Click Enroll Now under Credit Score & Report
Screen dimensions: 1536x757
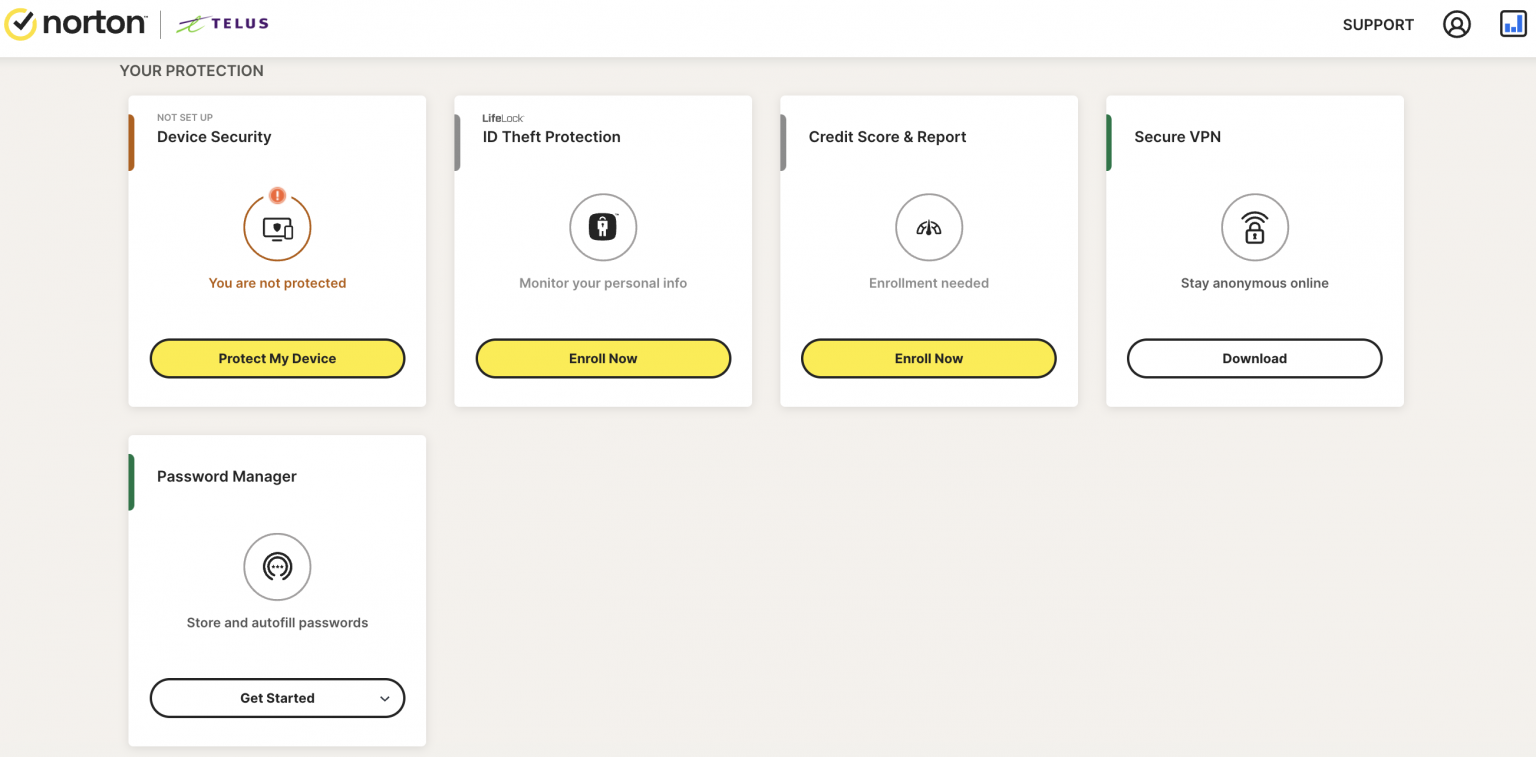(928, 358)
